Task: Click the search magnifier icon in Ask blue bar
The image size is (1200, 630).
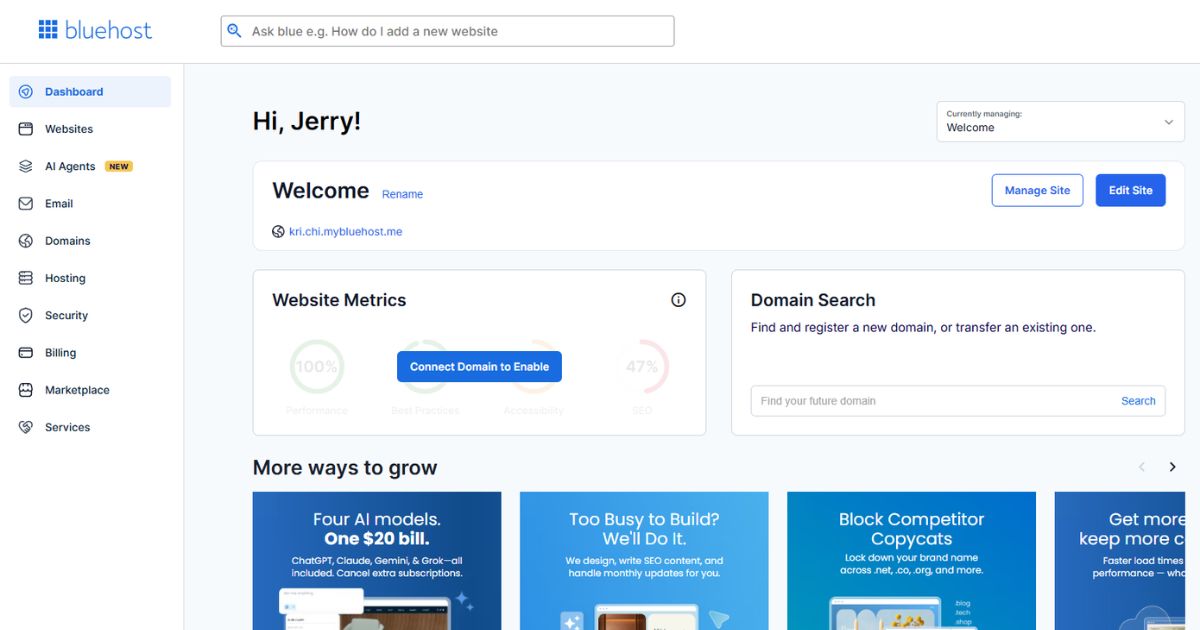Action: click(235, 31)
